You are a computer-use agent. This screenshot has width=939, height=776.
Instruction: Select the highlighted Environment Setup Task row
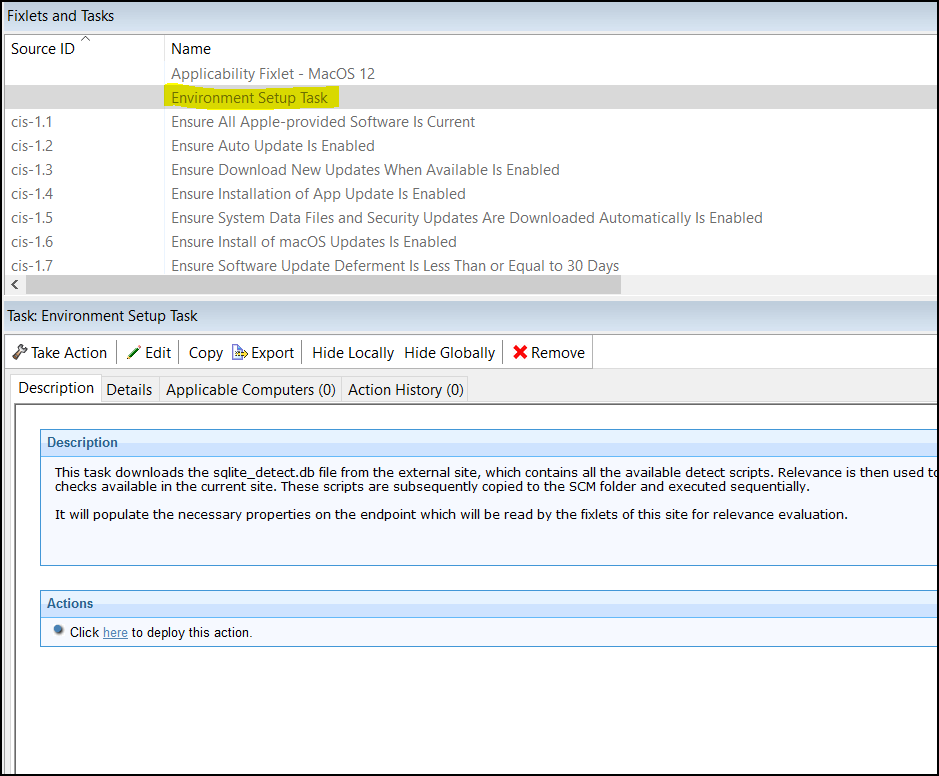[252, 97]
